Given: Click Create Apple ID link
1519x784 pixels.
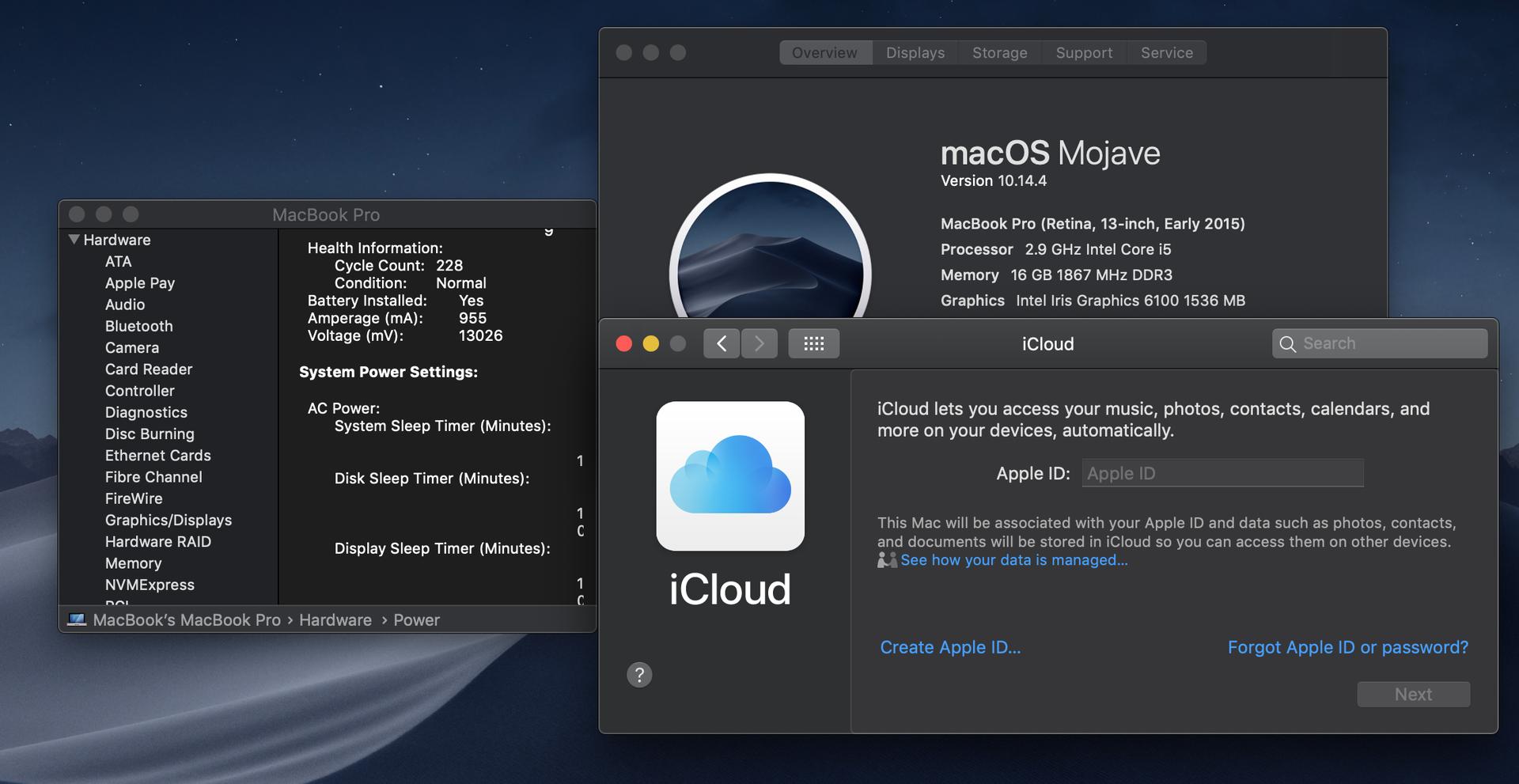Looking at the screenshot, I should pos(951,647).
